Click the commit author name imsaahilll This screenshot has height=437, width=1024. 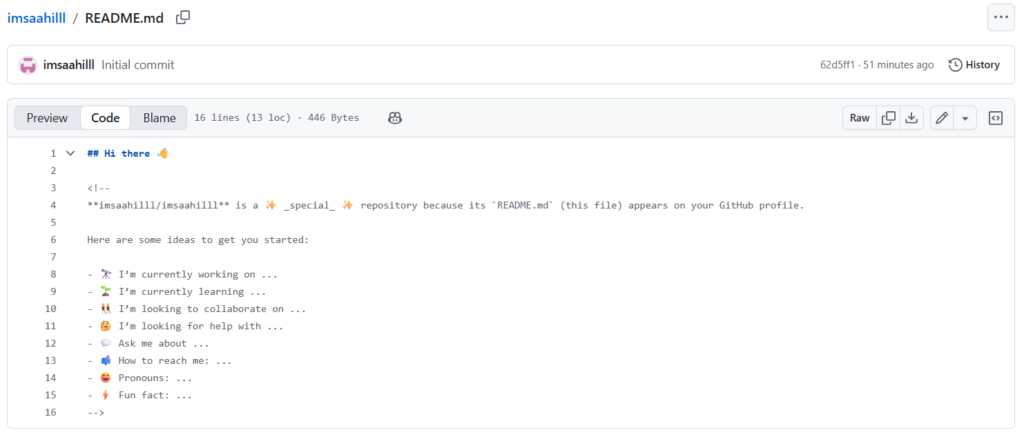tap(70, 65)
